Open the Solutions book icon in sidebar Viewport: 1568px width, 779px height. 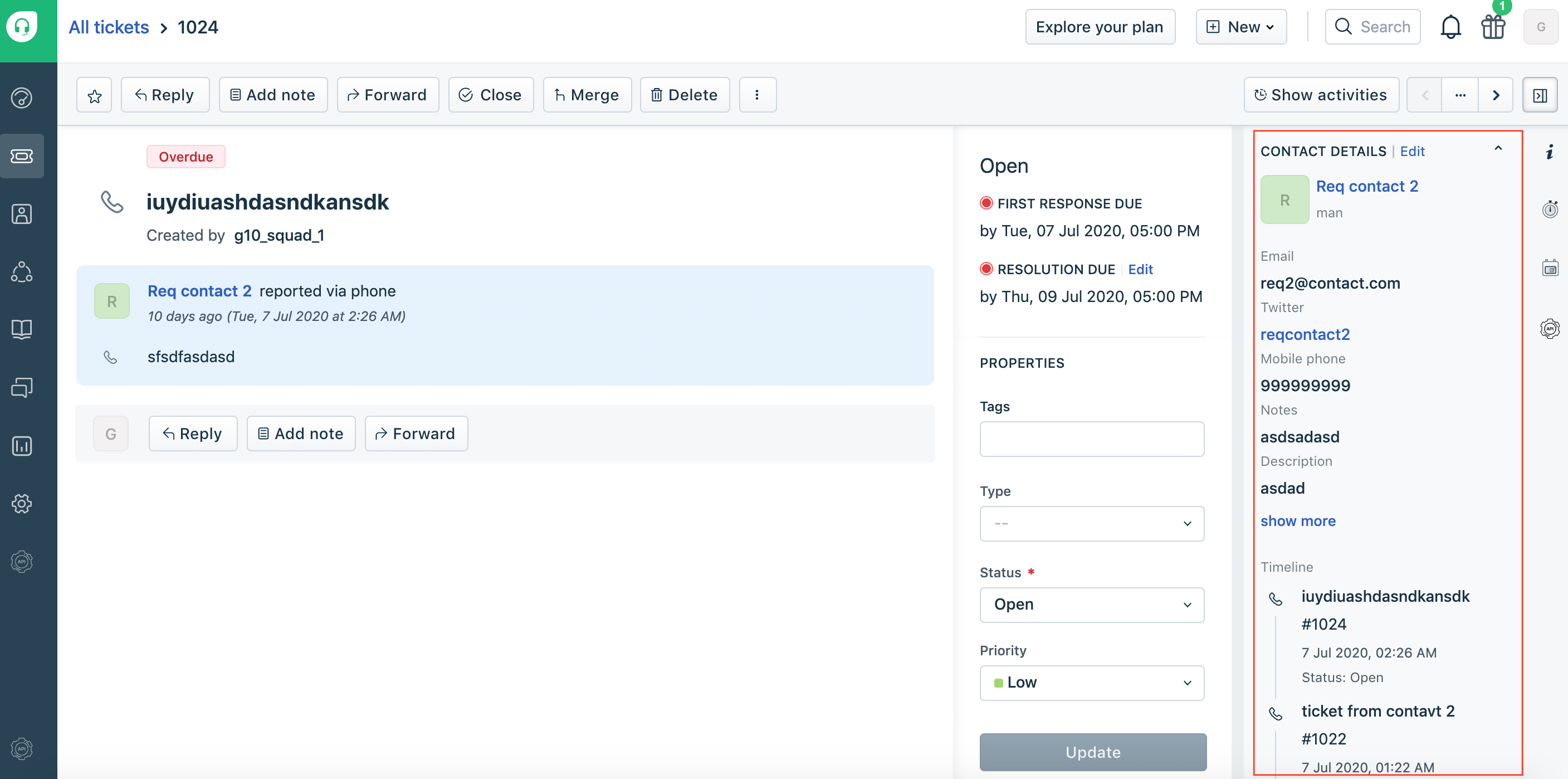point(22,329)
